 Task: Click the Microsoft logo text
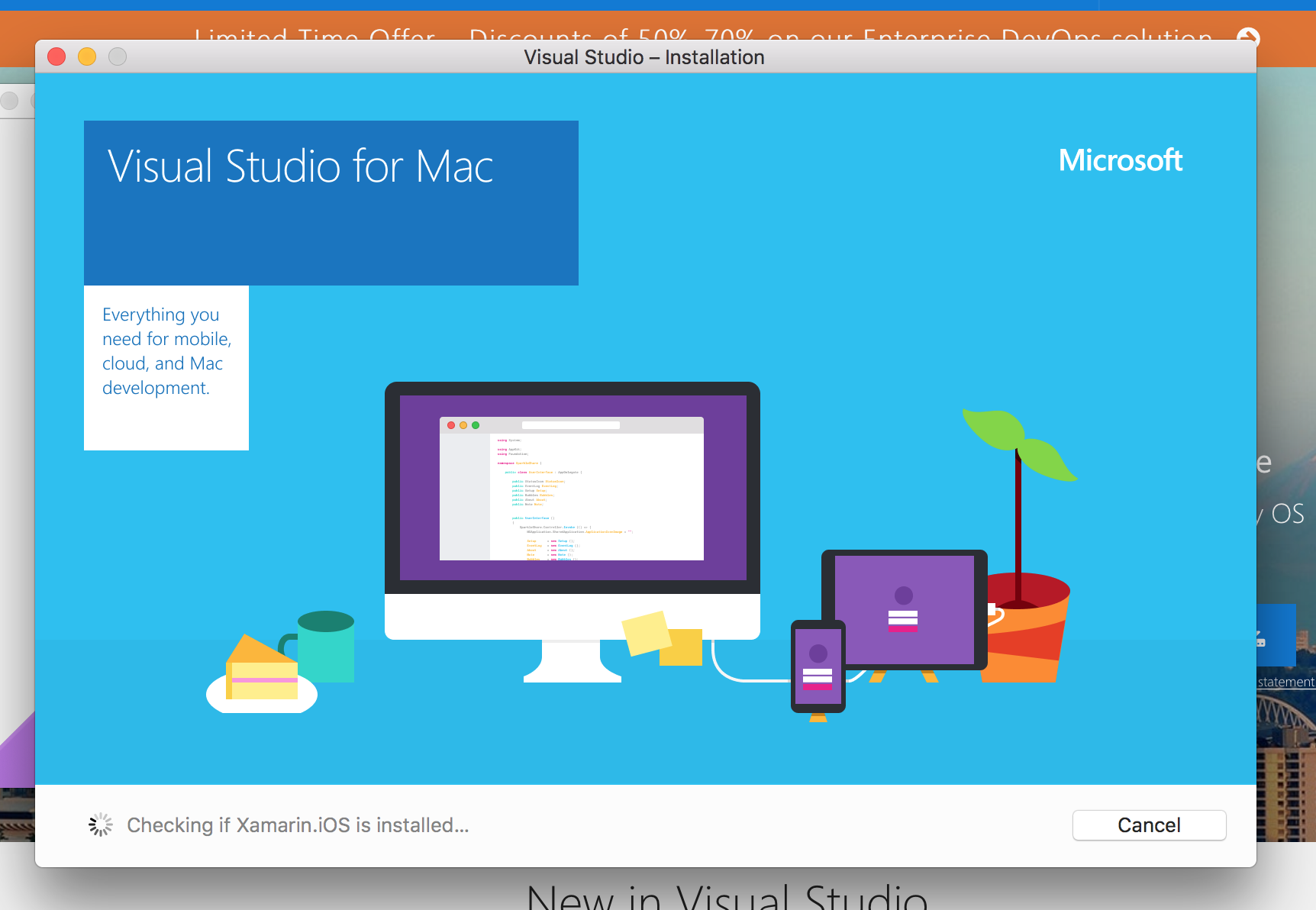[1120, 160]
